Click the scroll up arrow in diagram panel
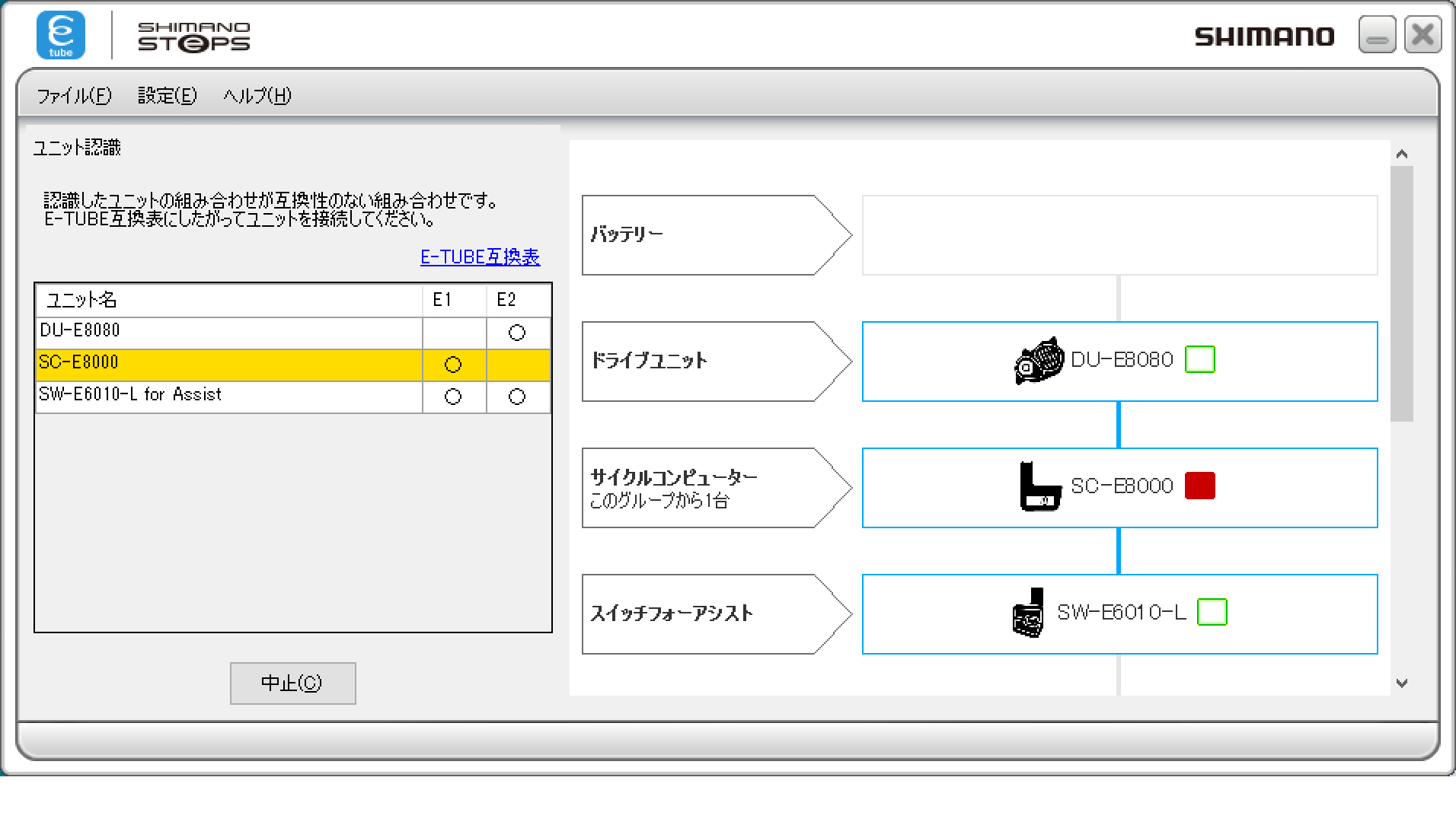1456x822 pixels. tap(1402, 155)
